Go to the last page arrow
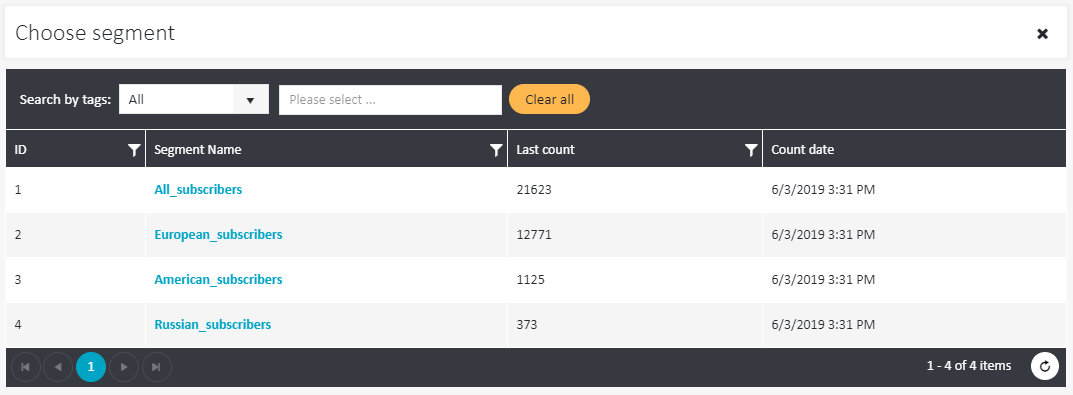Screen dimensions: 1073x395 pyautogui.click(x=157, y=367)
